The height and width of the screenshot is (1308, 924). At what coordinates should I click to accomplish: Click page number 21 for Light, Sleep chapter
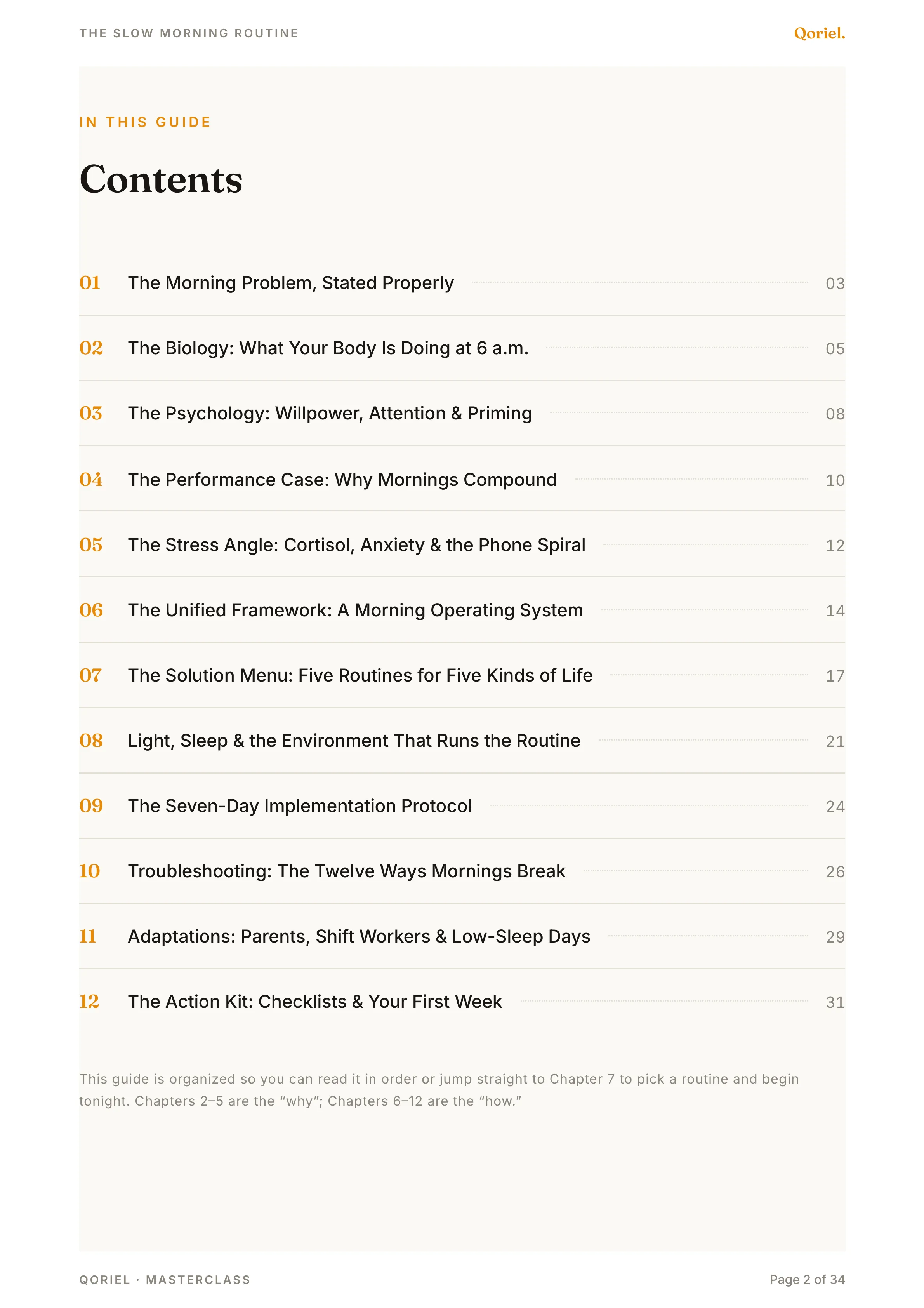click(x=835, y=741)
